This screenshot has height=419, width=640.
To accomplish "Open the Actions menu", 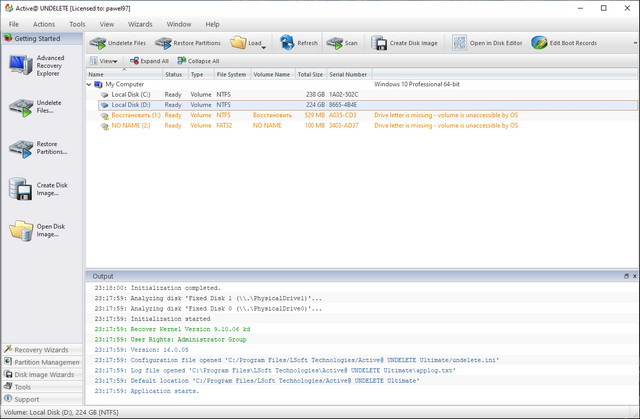I will click(44, 23).
